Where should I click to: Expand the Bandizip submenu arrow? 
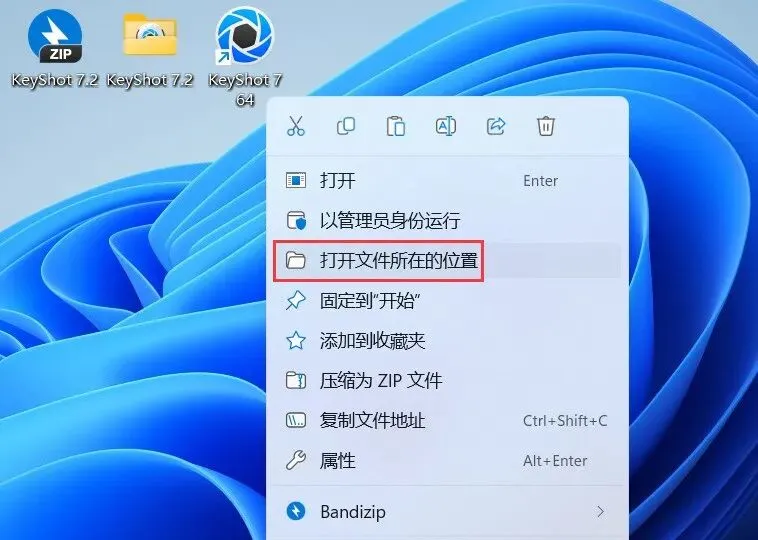pyautogui.click(x=600, y=511)
